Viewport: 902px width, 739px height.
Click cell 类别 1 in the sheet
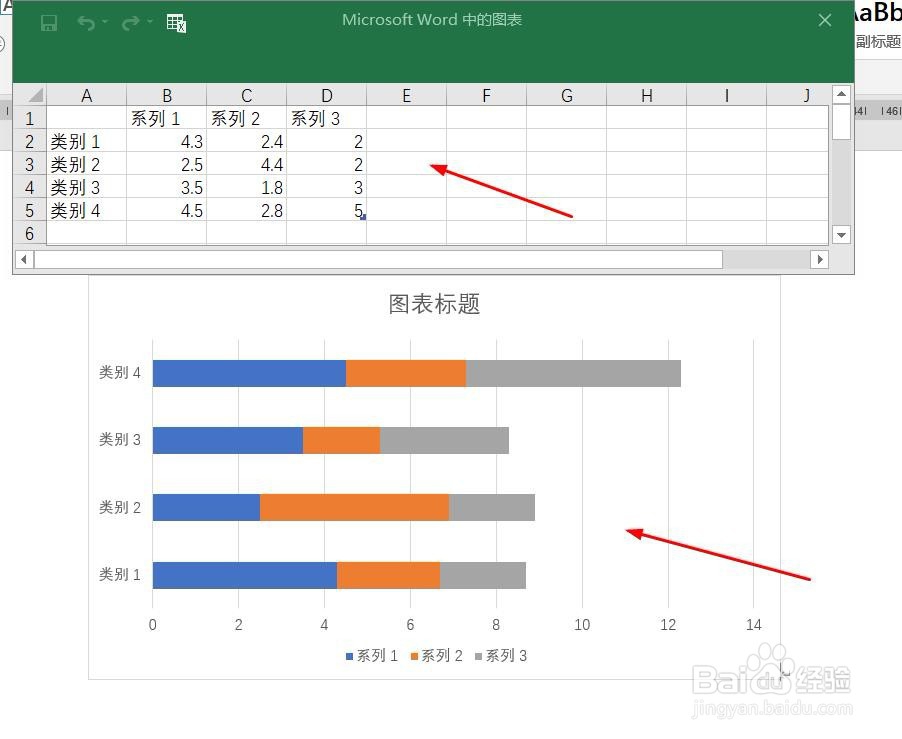86,141
